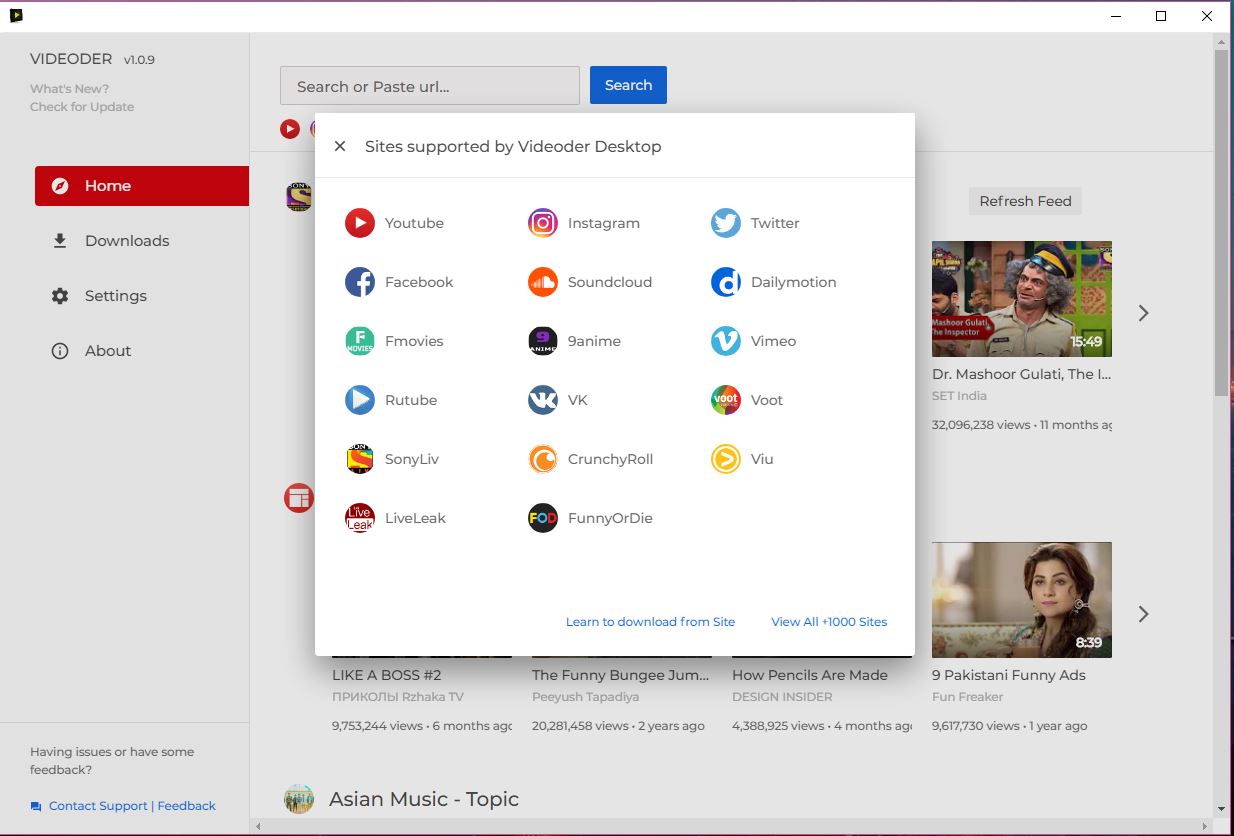Open the Downloads section
Image resolution: width=1234 pixels, height=836 pixels.
[126, 240]
